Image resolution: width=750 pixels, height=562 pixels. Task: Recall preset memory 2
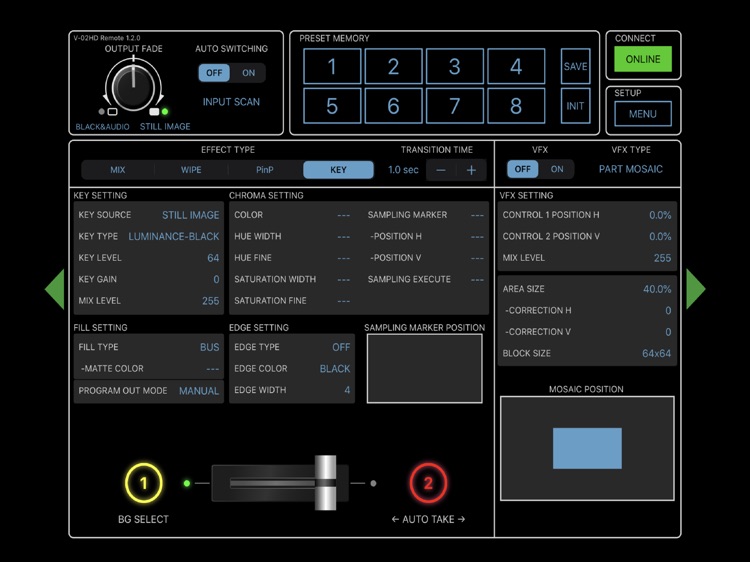pyautogui.click(x=393, y=66)
